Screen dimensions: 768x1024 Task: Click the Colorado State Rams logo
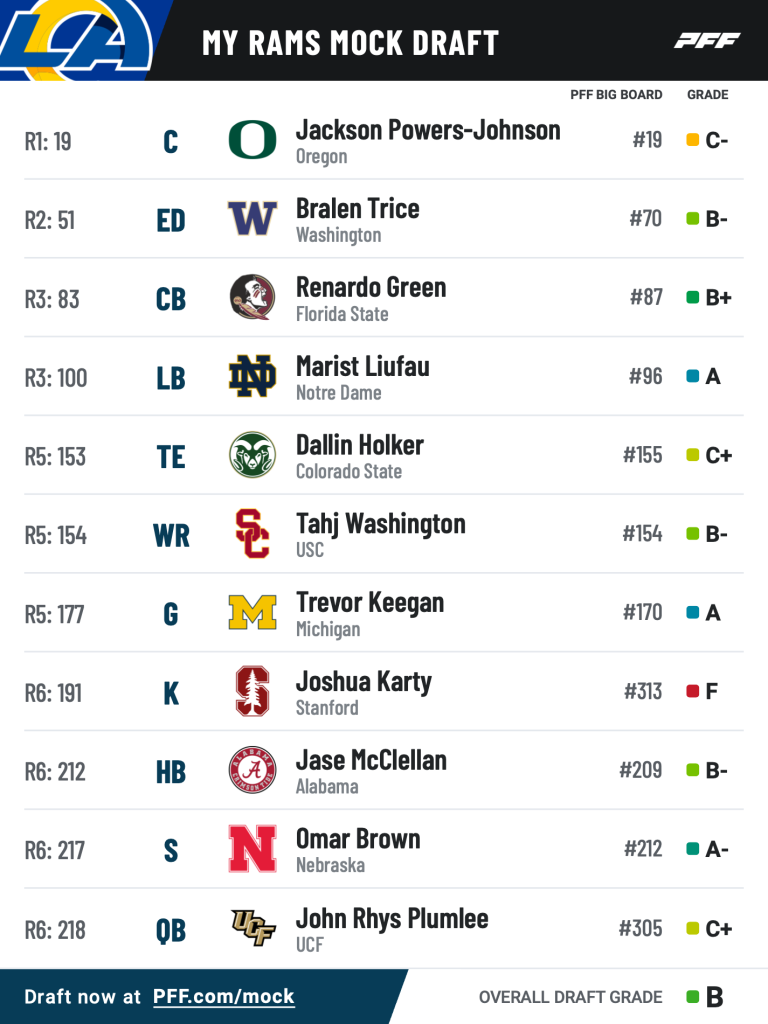click(252, 456)
